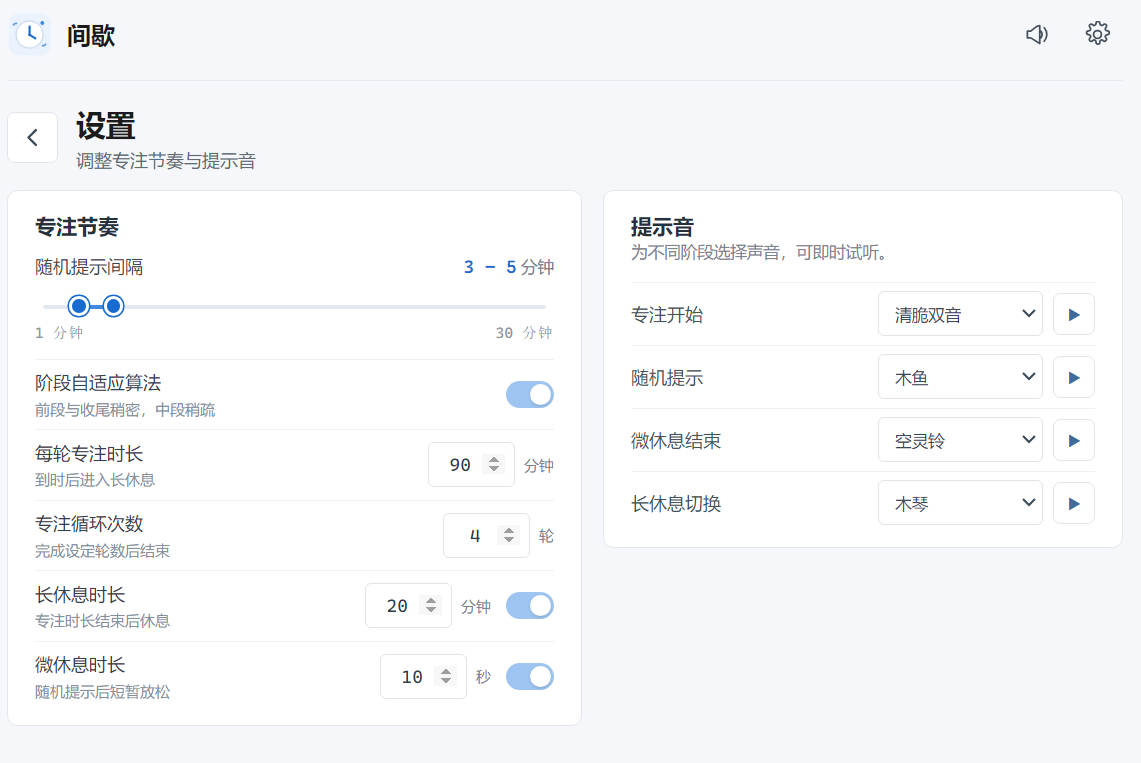1141x763 pixels.
Task: Click the 前段与收尾稍密，中段稍疏 description
Action: 125,410
